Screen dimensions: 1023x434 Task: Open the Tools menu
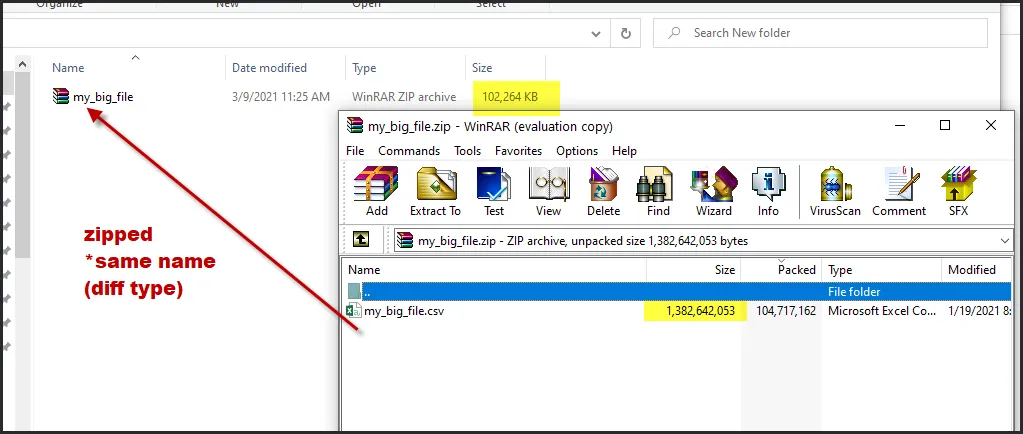pos(467,151)
